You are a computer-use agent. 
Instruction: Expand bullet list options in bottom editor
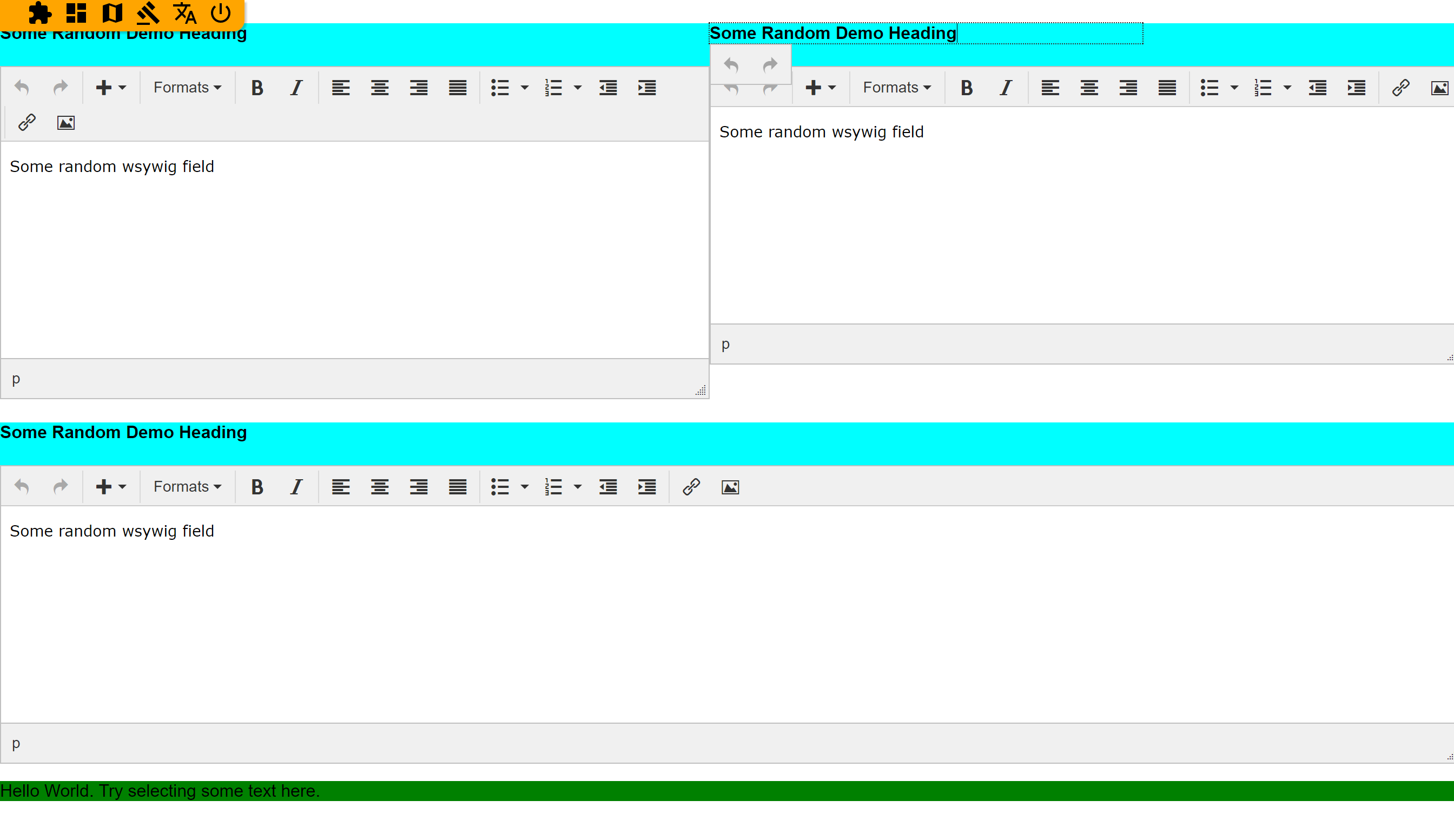[525, 487]
